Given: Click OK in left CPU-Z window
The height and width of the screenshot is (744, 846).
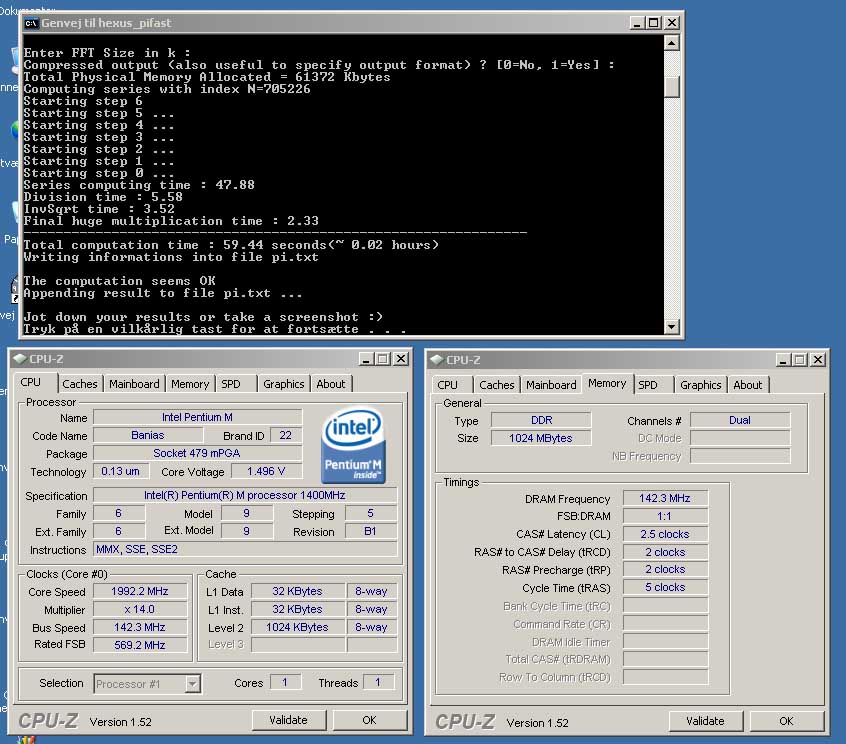Looking at the screenshot, I should pos(370,720).
